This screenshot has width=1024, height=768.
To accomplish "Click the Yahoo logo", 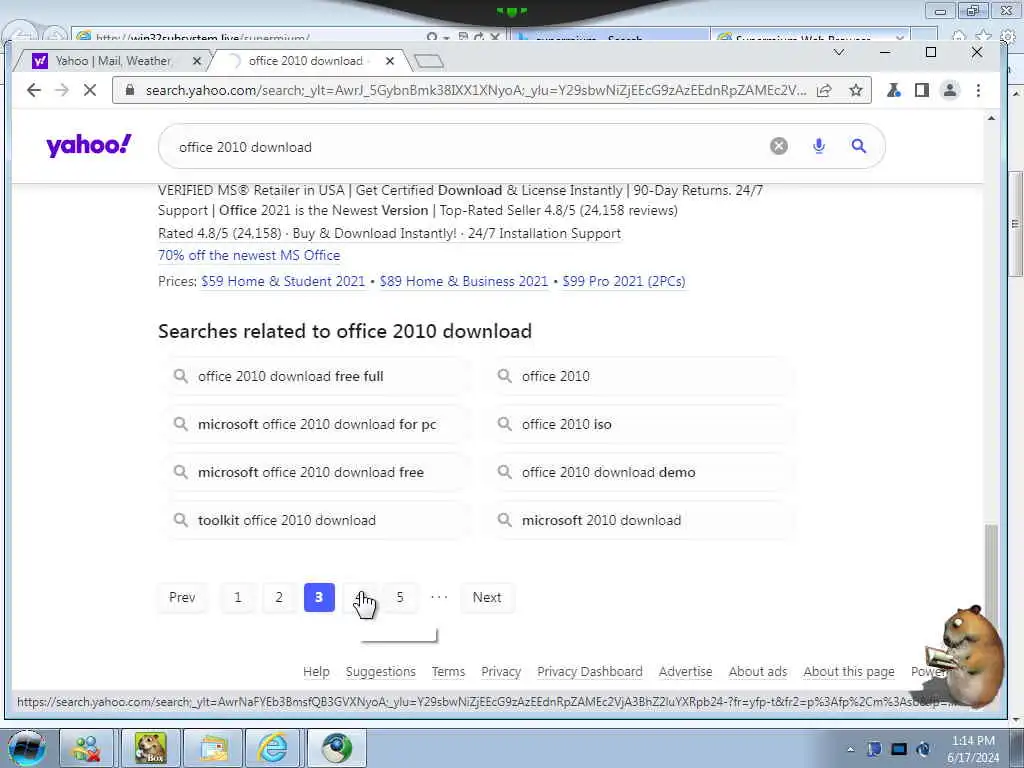I will 89,145.
